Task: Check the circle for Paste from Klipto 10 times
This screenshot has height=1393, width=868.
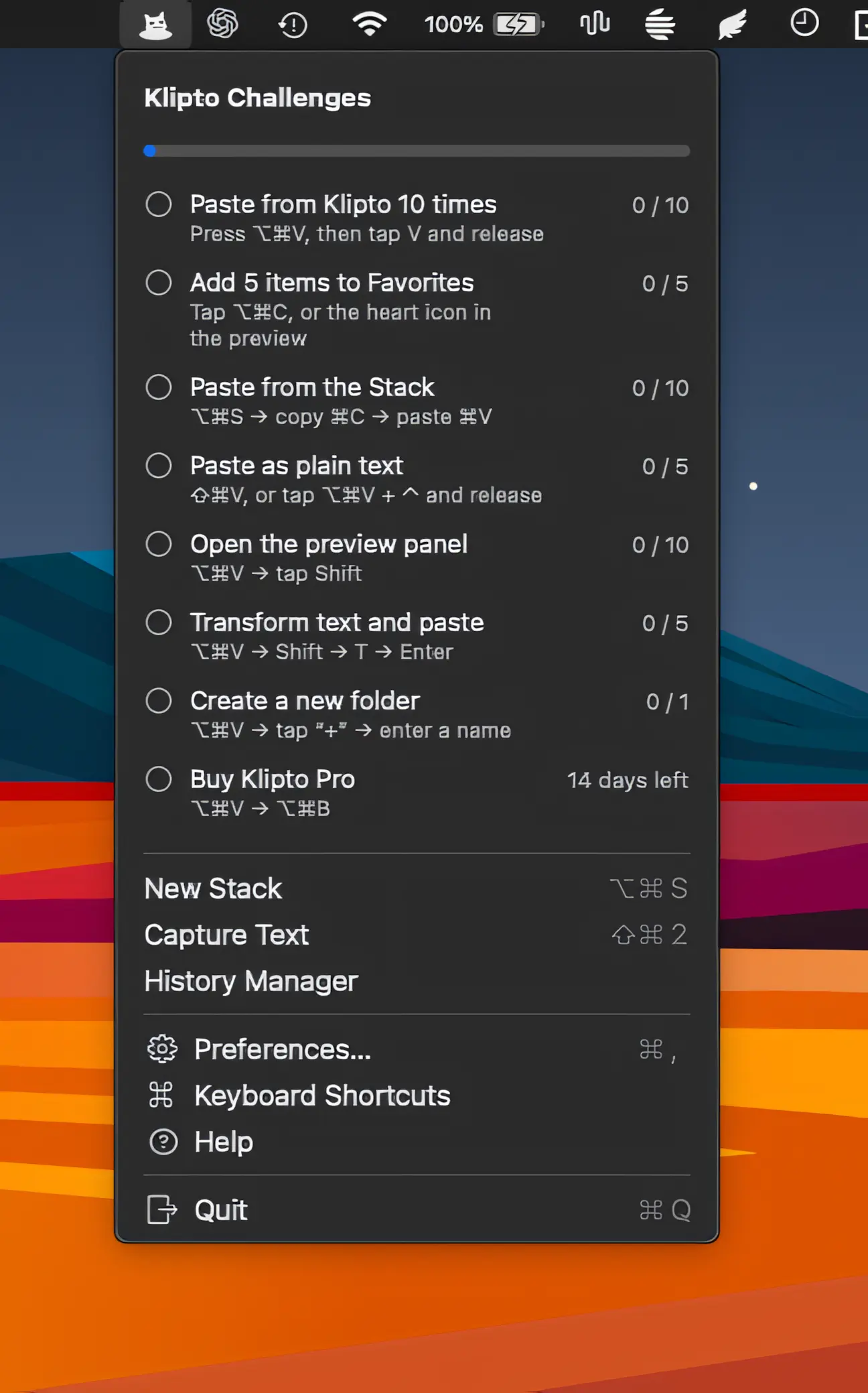Action: [x=159, y=204]
